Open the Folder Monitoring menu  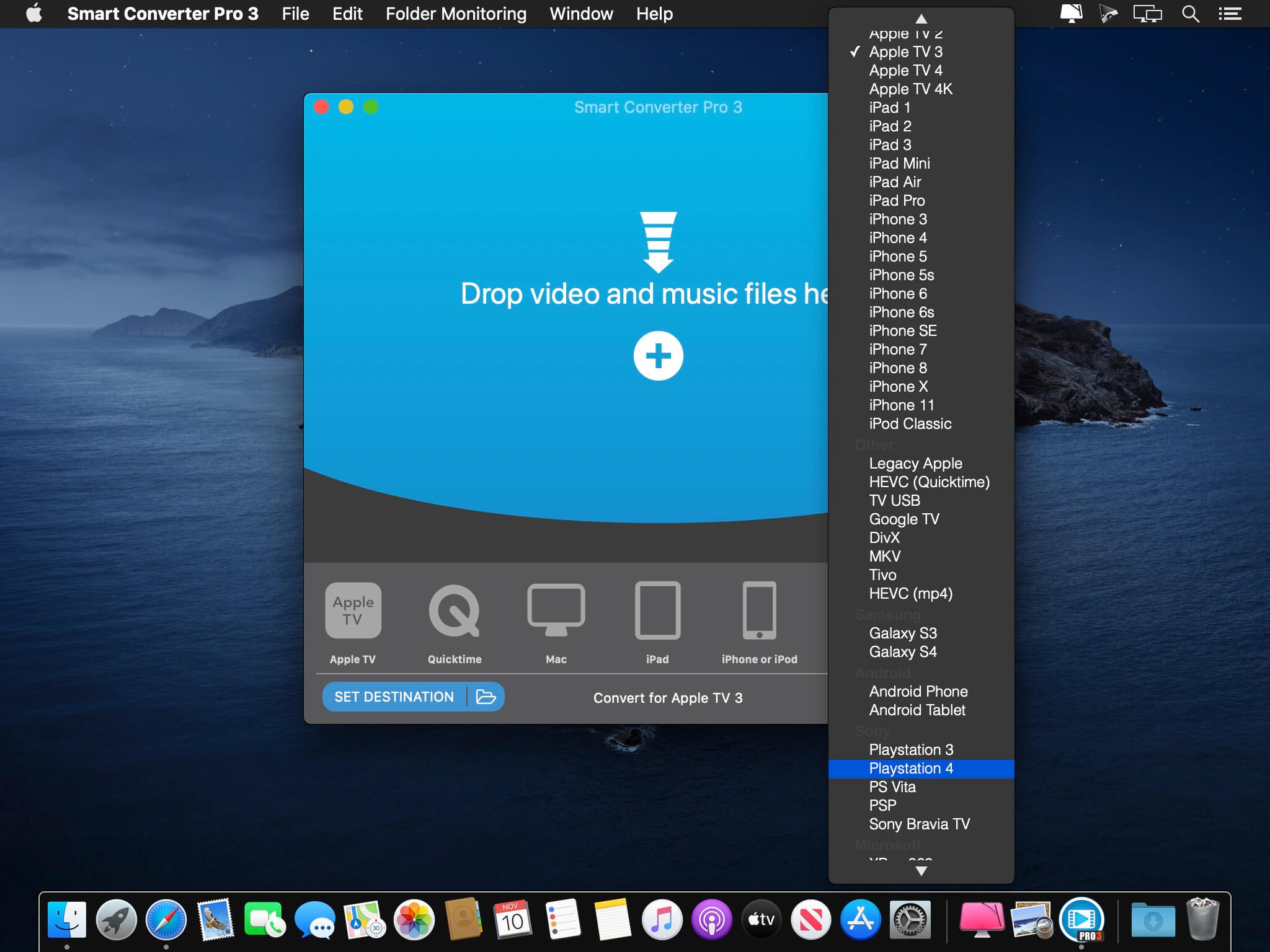coord(455,13)
